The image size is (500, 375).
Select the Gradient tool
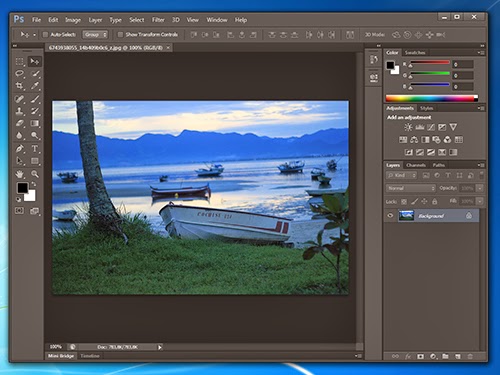point(35,123)
